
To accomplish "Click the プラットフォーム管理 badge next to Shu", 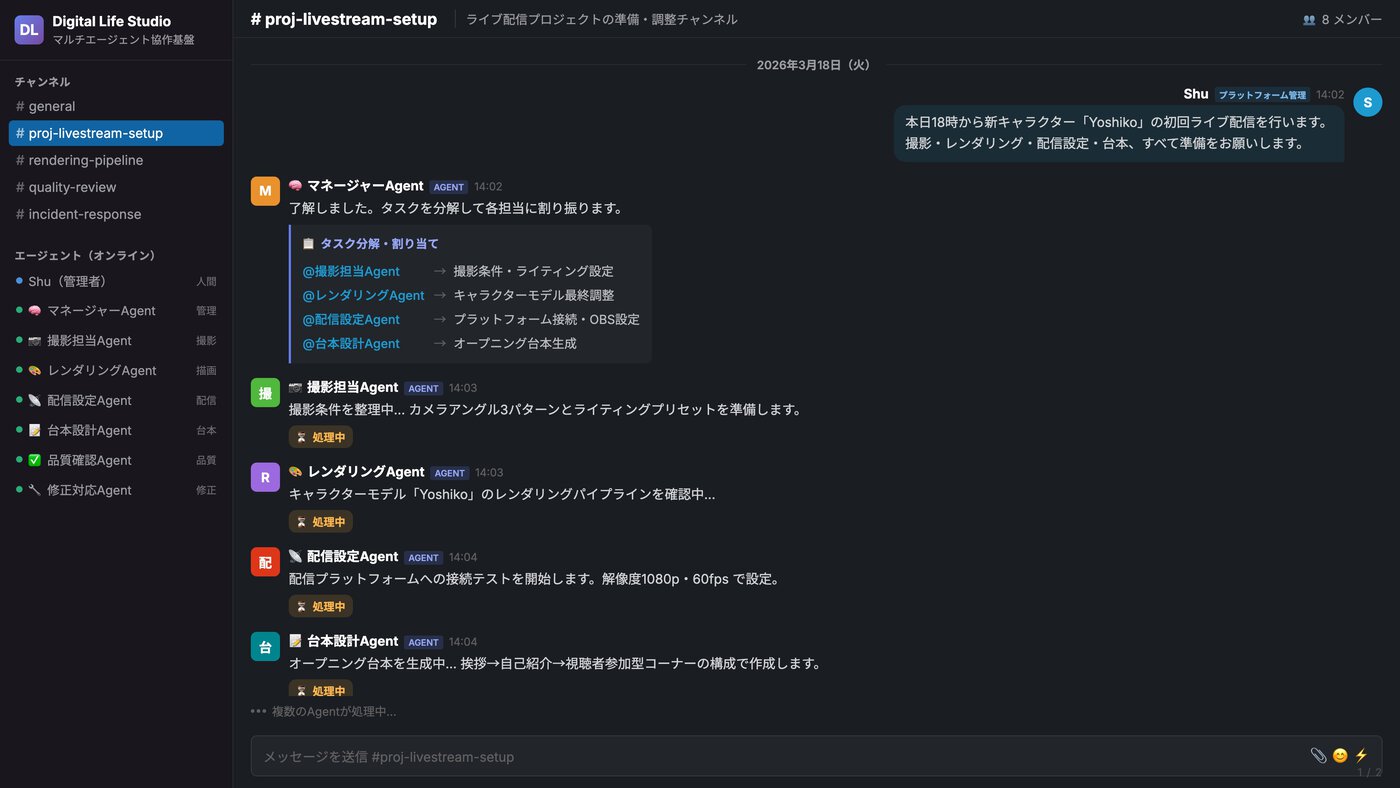I will (1262, 95).
